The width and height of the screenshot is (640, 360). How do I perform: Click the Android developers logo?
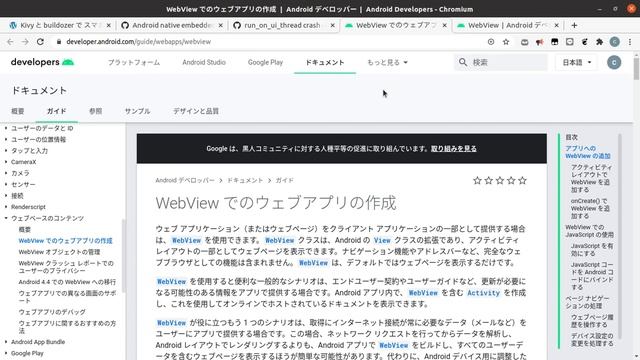(x=42, y=62)
